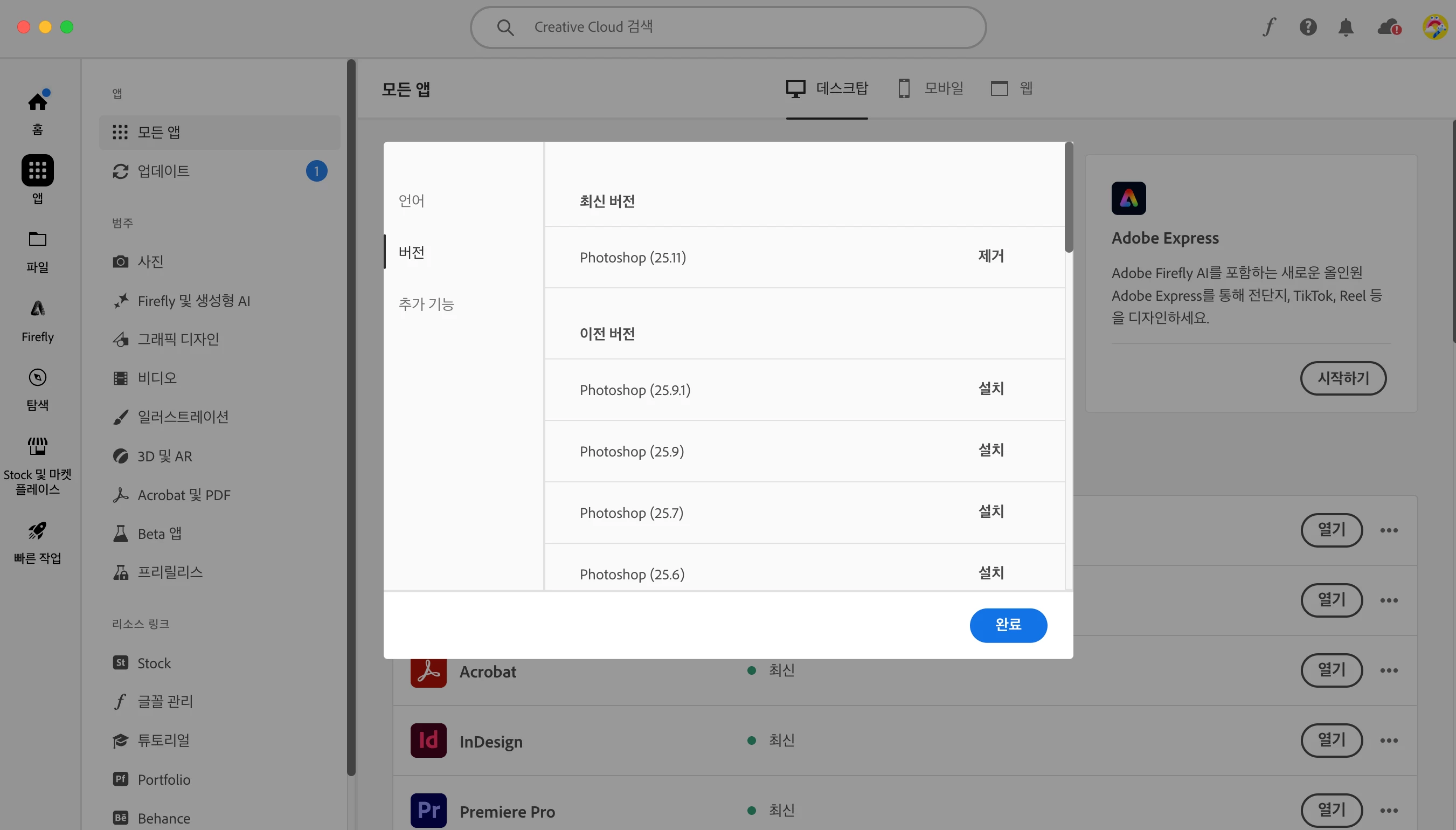Click the fonts icon in top bar
1456x830 pixels.
1268,27
